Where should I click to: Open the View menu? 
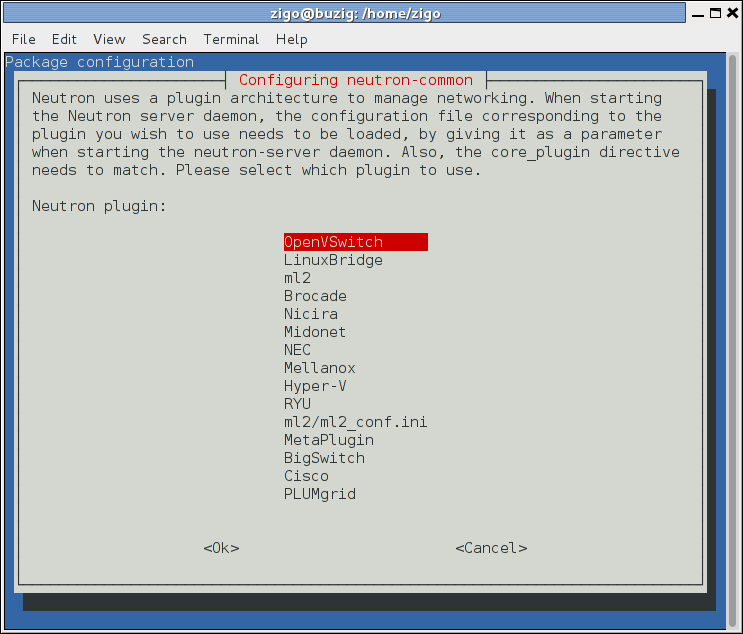click(109, 39)
